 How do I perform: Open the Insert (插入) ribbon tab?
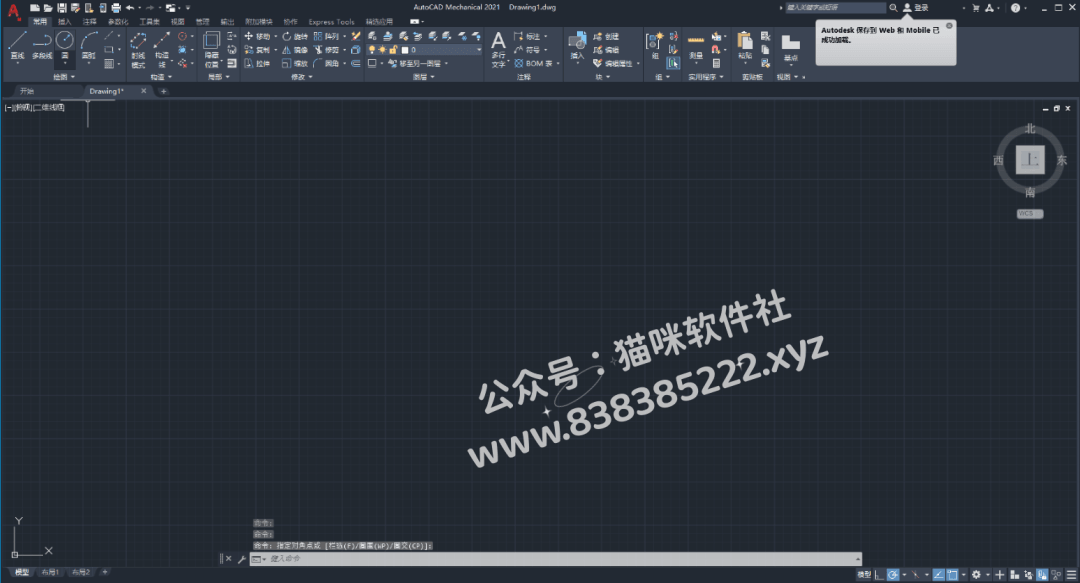tap(65, 21)
